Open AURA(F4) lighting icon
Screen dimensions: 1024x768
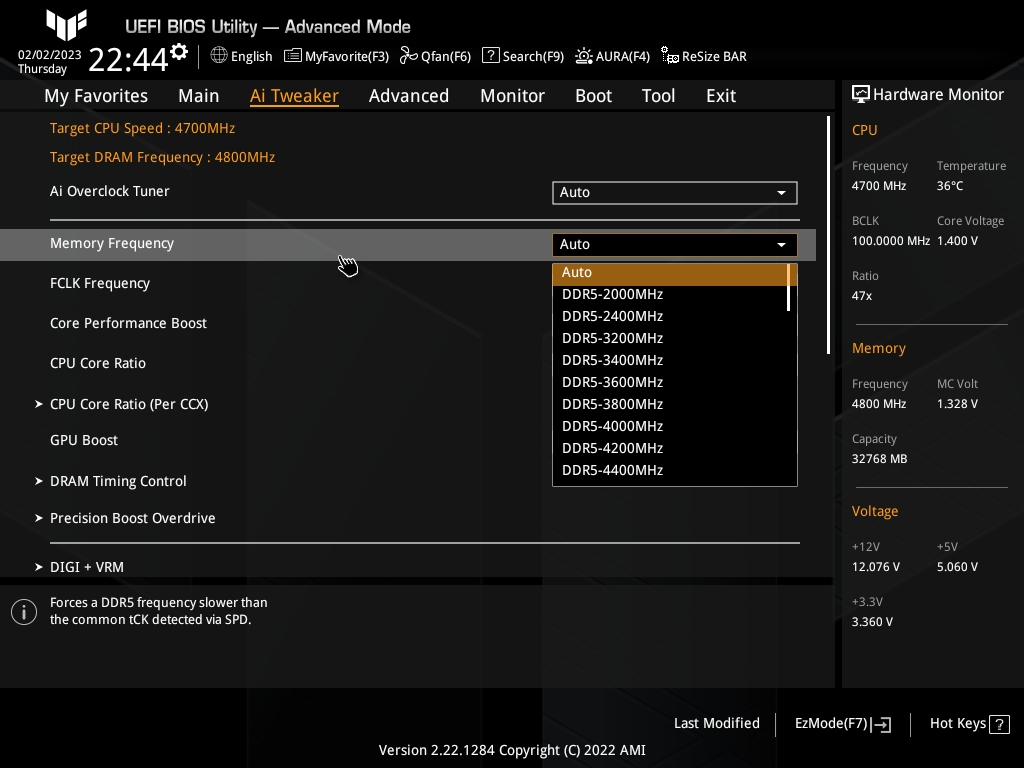click(584, 56)
